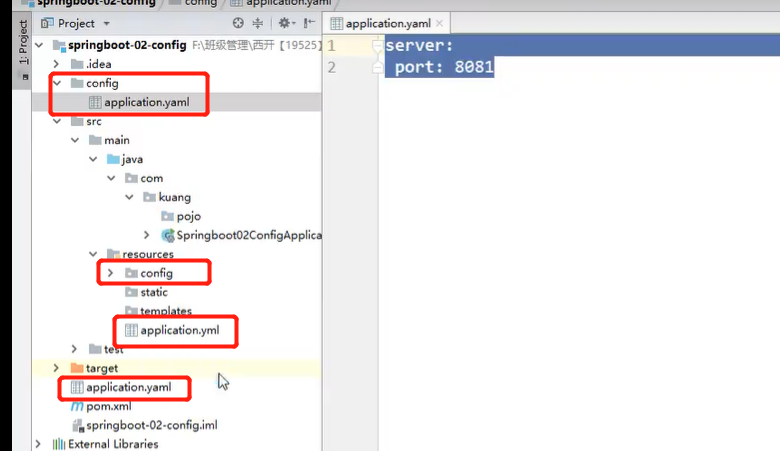The width and height of the screenshot is (780, 451).
Task: Click the locate/scroll-from-source target icon
Action: tap(238, 23)
